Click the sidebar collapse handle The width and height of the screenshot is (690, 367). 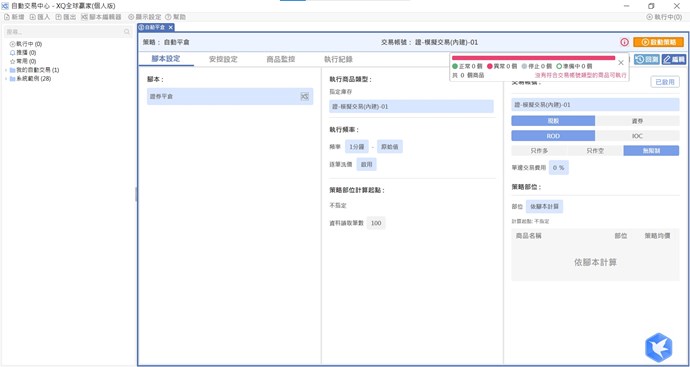136,194
